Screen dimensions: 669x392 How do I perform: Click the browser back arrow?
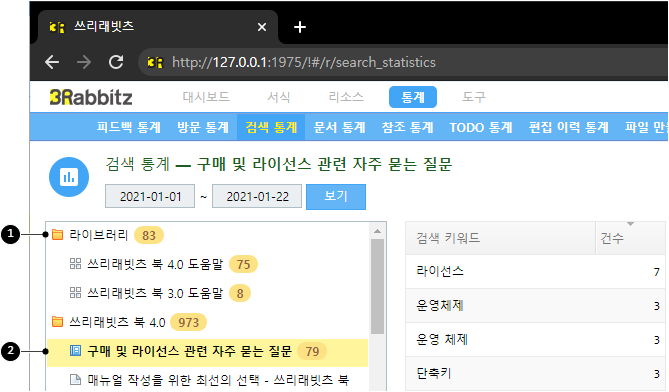[x=52, y=62]
